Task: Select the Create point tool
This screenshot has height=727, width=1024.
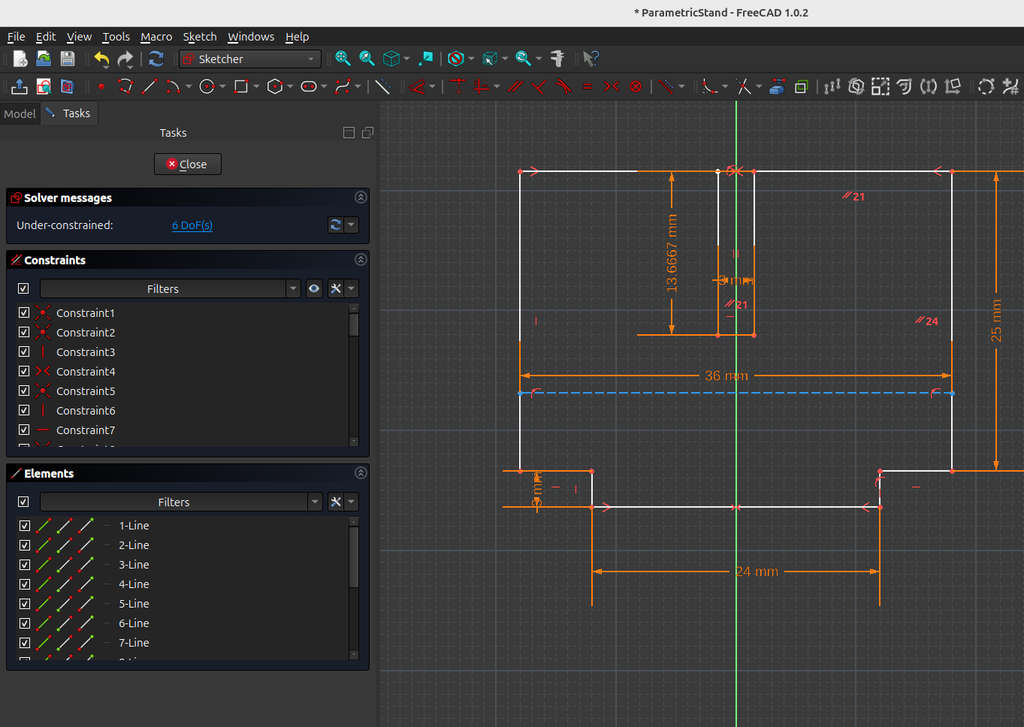Action: (101, 87)
